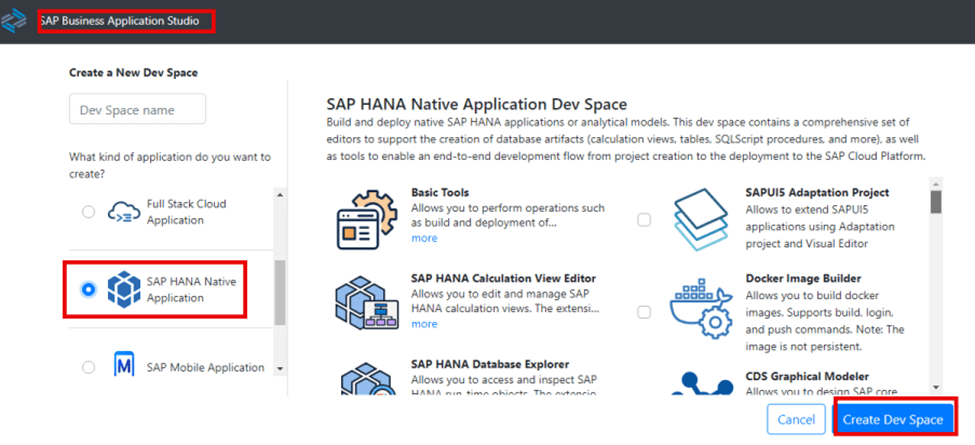Image resolution: width=975 pixels, height=445 pixels.
Task: Click the SAP HANA Native Application cube icon
Action: (x=124, y=289)
